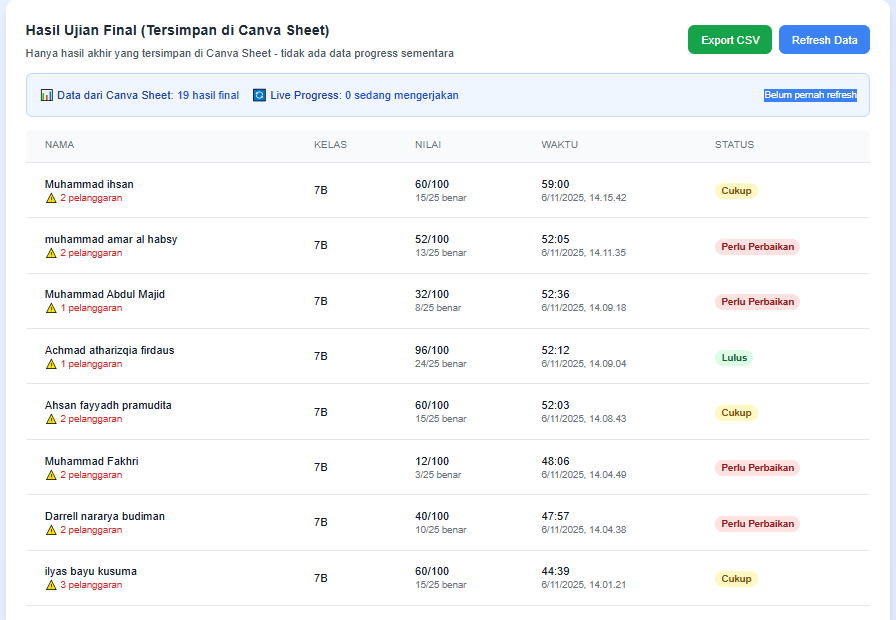Select the NILAI column header
896x620 pixels.
[x=428, y=145]
